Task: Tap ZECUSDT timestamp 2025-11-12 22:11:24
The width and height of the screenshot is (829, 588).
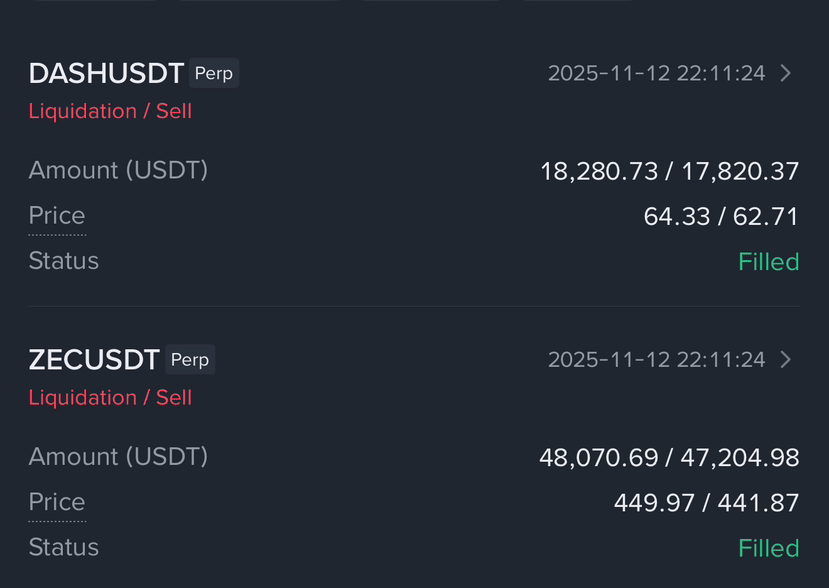Action: tap(656, 360)
